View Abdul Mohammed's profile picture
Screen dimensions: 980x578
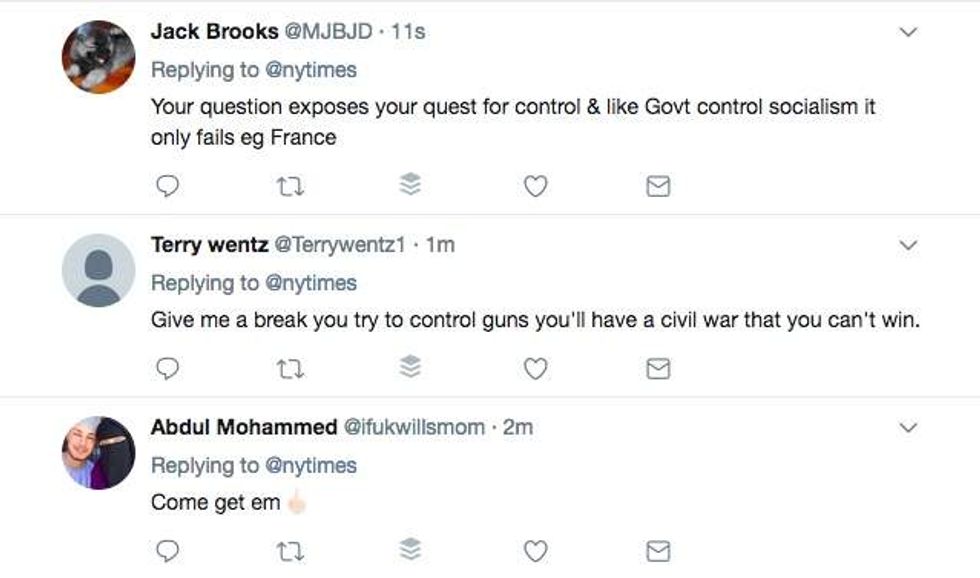click(98, 452)
